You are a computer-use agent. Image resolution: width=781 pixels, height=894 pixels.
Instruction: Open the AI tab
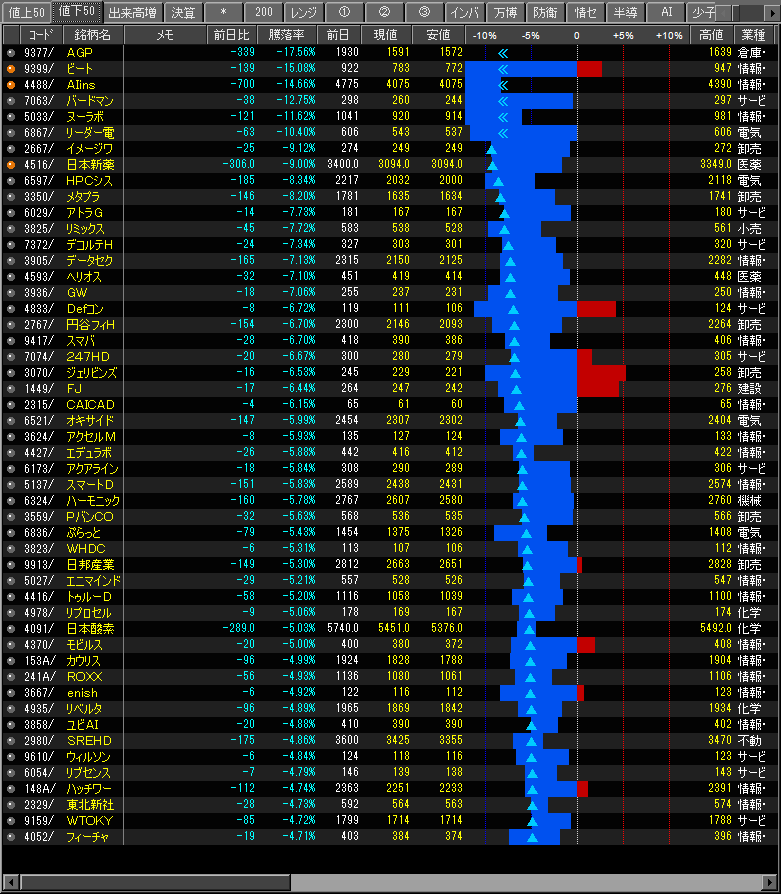tap(666, 12)
